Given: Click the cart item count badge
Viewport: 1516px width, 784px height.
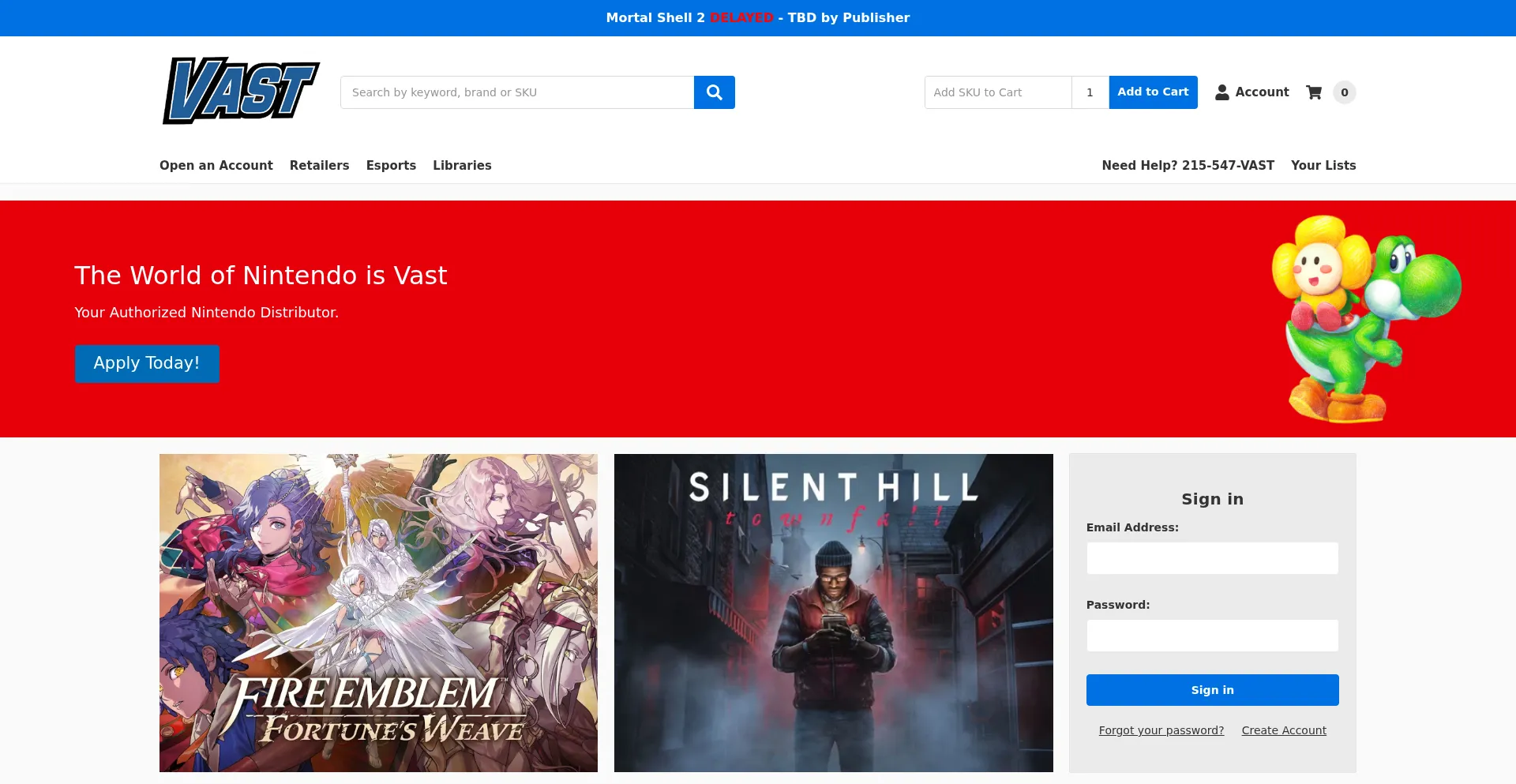Looking at the screenshot, I should (x=1345, y=92).
